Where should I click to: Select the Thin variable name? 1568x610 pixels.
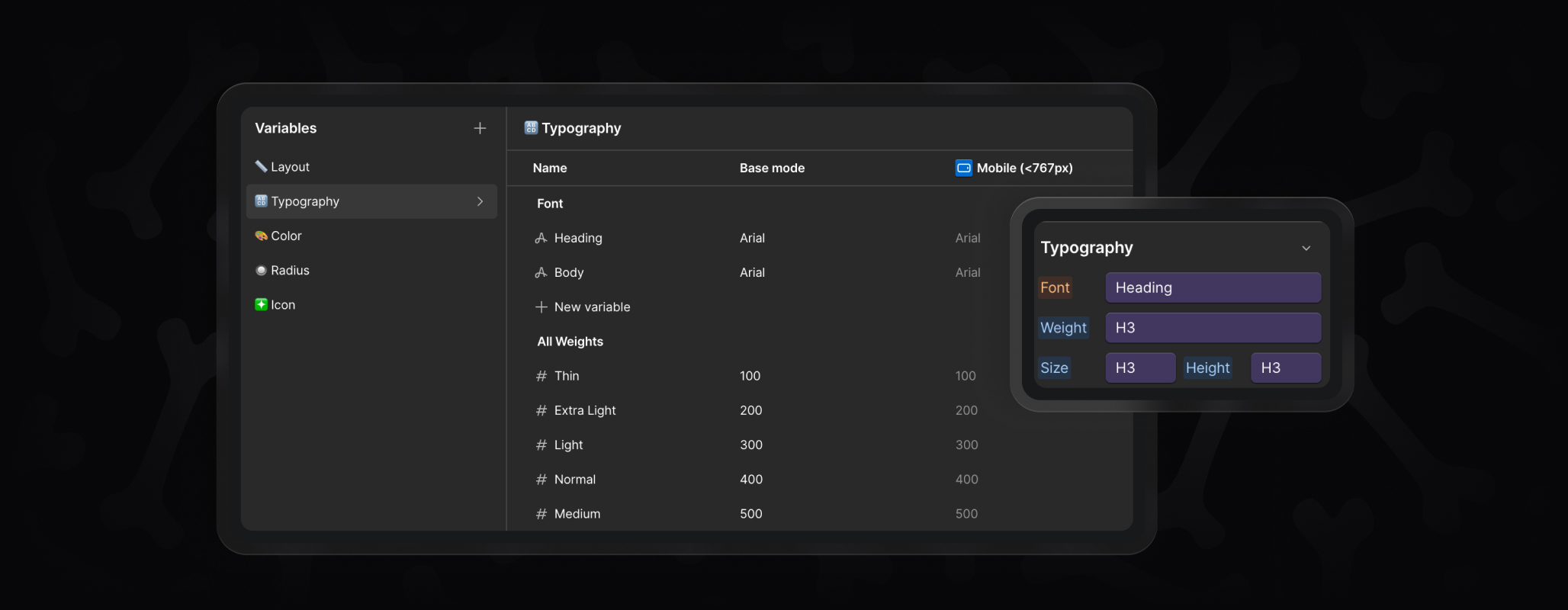(567, 376)
